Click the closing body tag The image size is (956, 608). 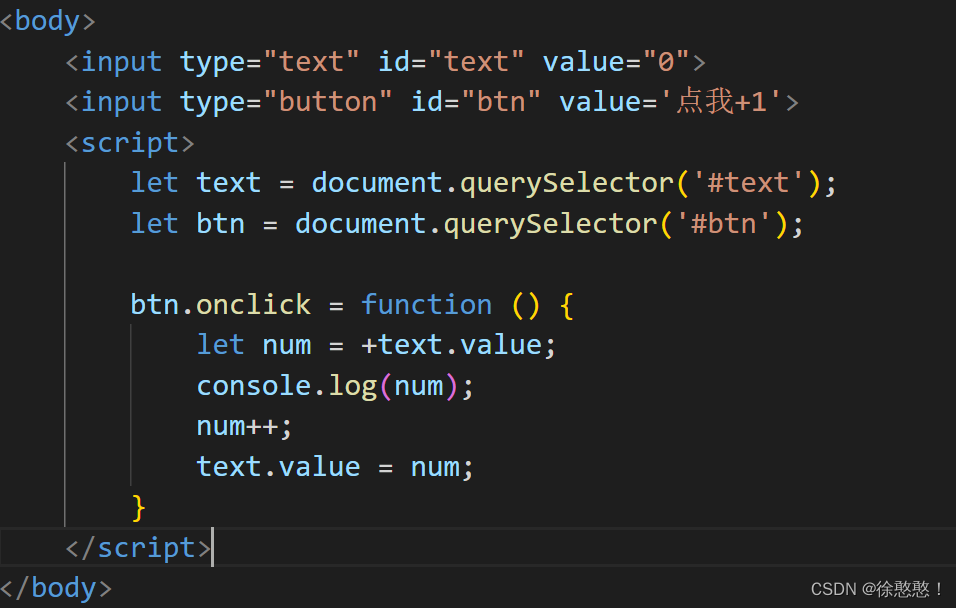pyautogui.click(x=55, y=588)
